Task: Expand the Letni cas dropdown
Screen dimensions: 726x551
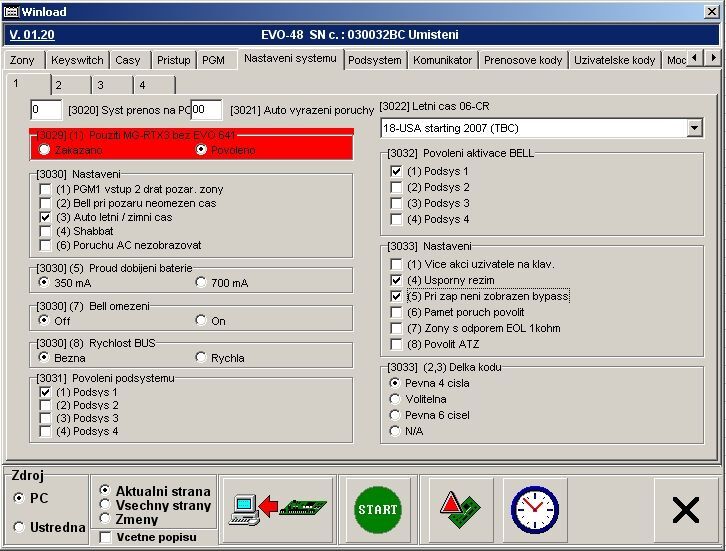Action: [694, 128]
